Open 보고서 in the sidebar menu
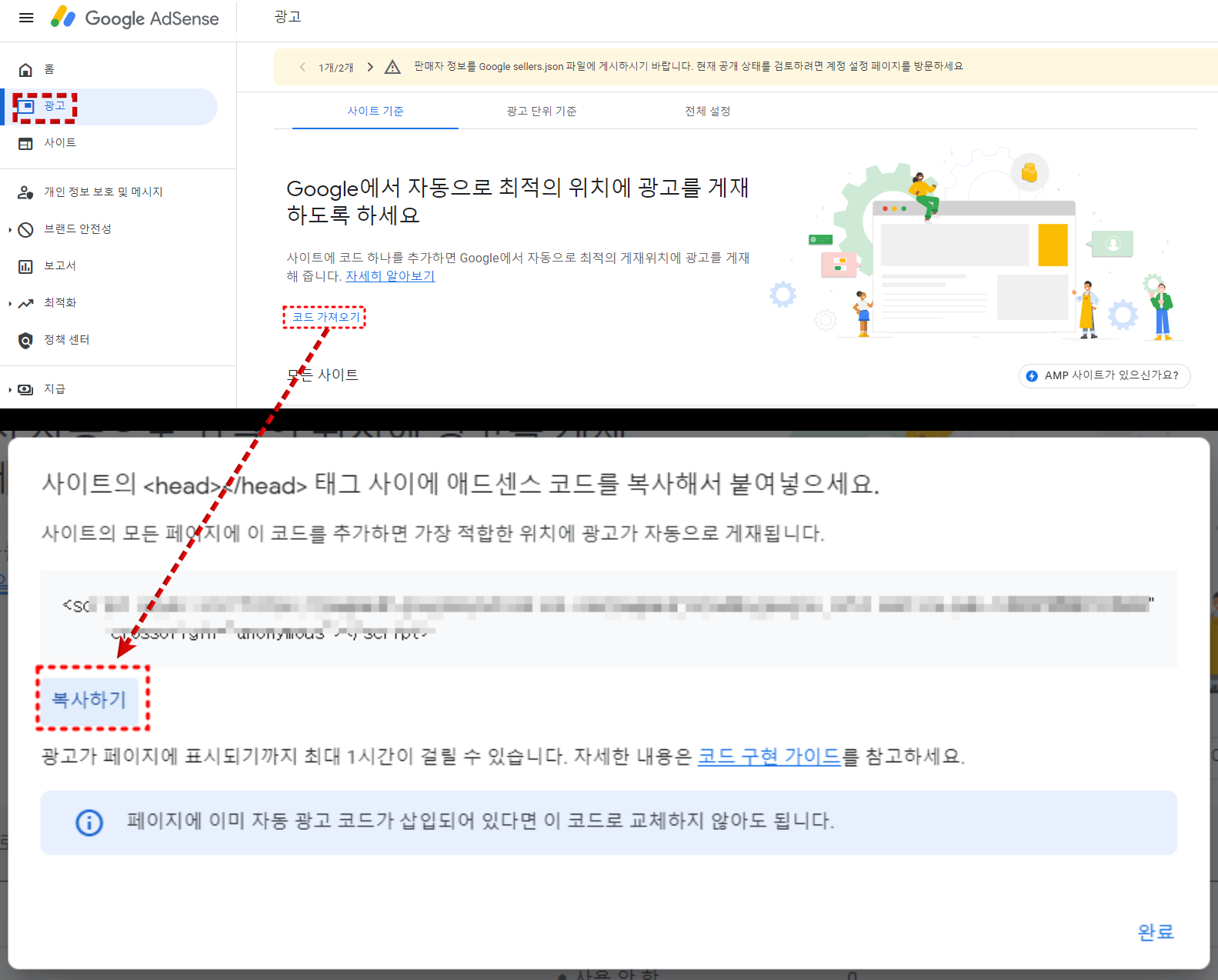Screen dimensions: 1218x980 (x=60, y=265)
